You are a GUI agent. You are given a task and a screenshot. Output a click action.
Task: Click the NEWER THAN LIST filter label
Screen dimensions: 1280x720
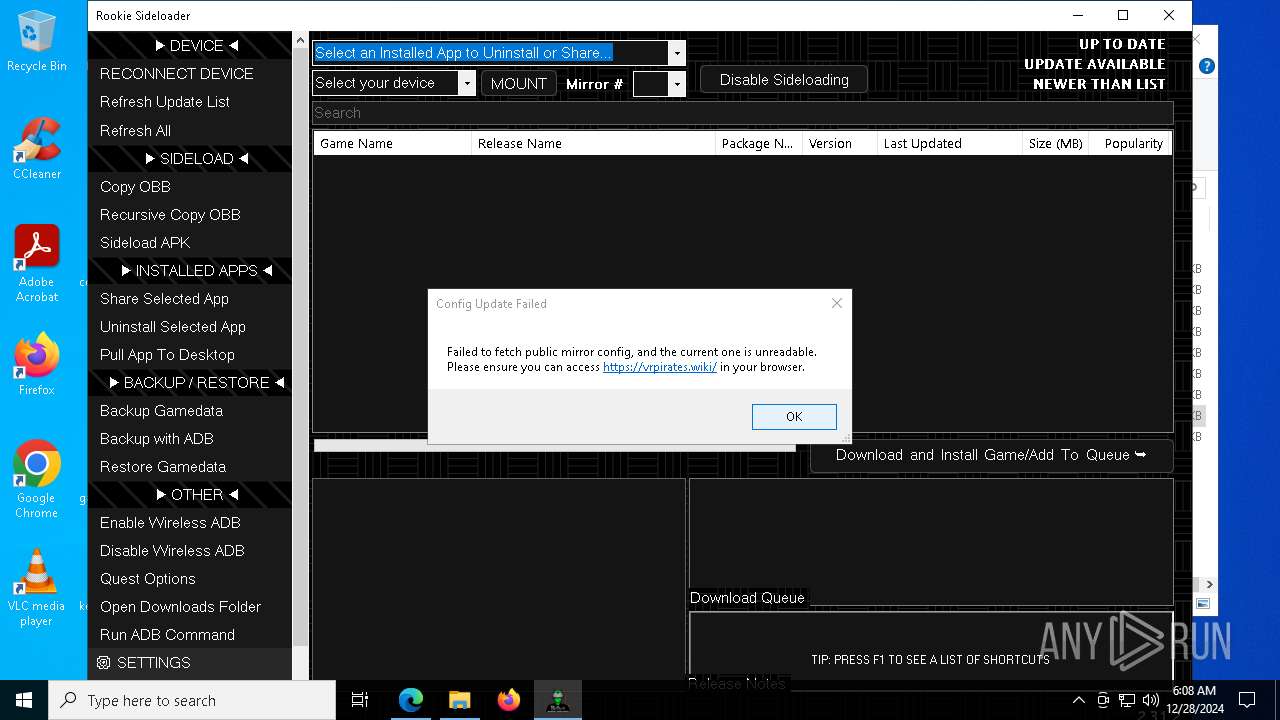(1099, 84)
